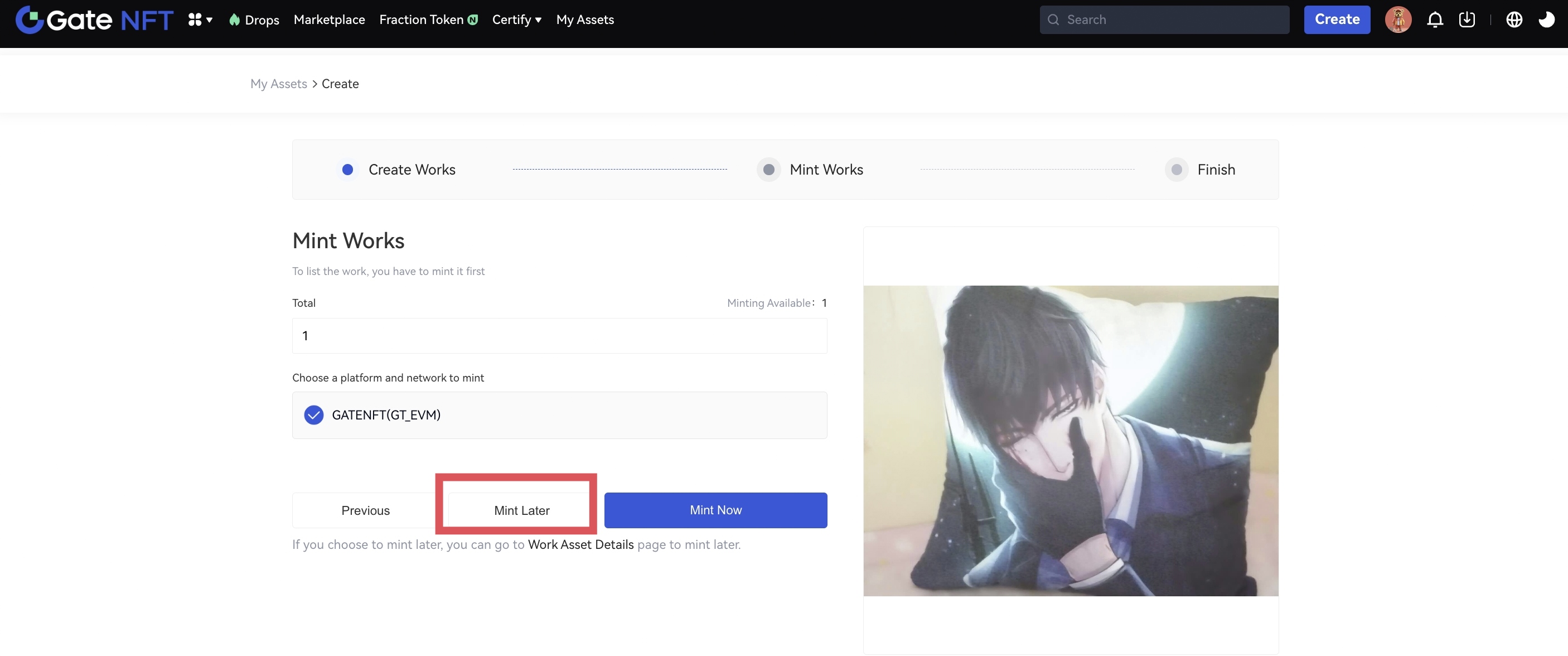Click the search magnifier icon

(x=1053, y=20)
